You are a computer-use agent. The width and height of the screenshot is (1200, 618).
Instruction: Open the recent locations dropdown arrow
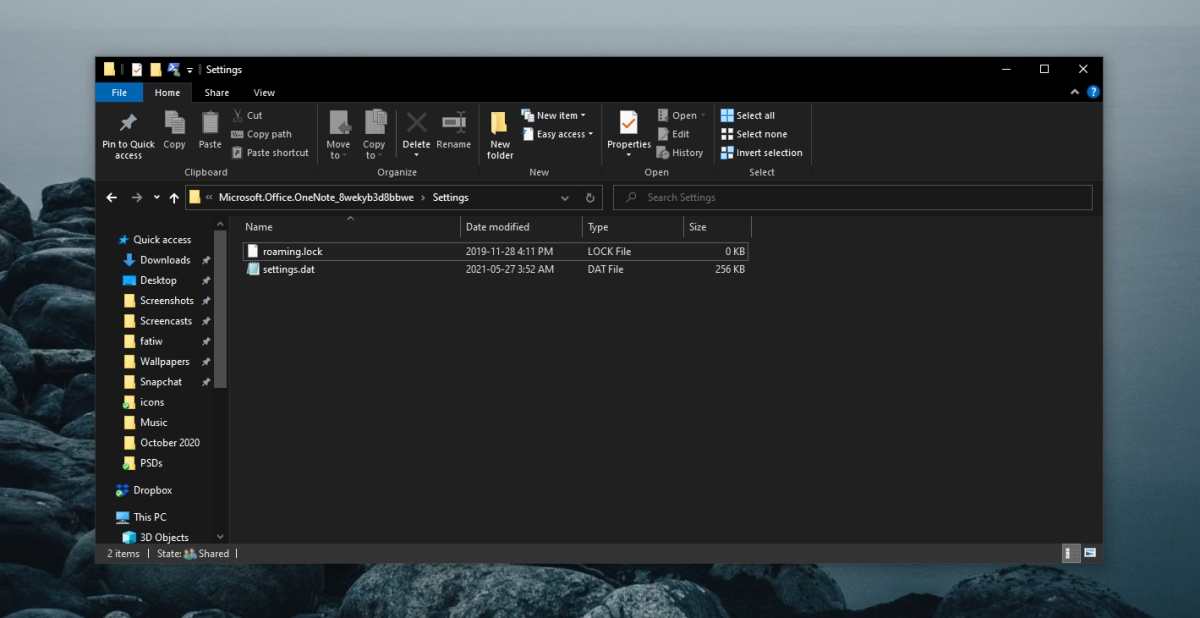(157, 198)
